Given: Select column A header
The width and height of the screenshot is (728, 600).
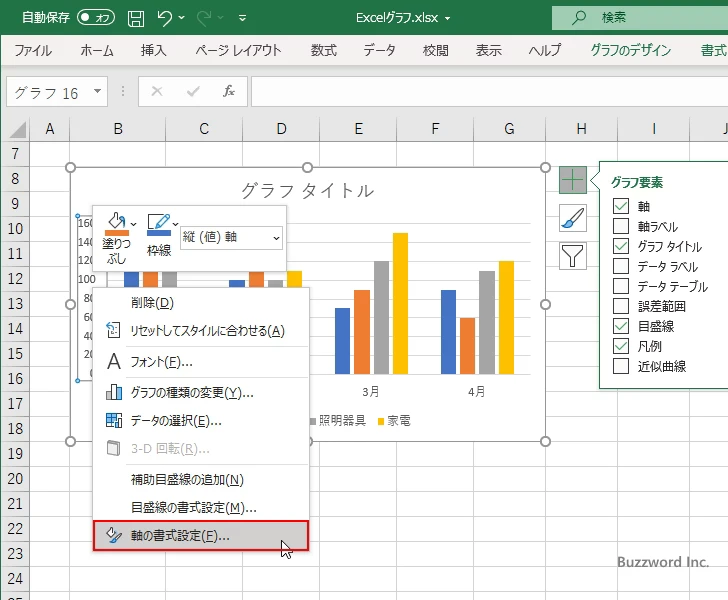Looking at the screenshot, I should [50, 129].
